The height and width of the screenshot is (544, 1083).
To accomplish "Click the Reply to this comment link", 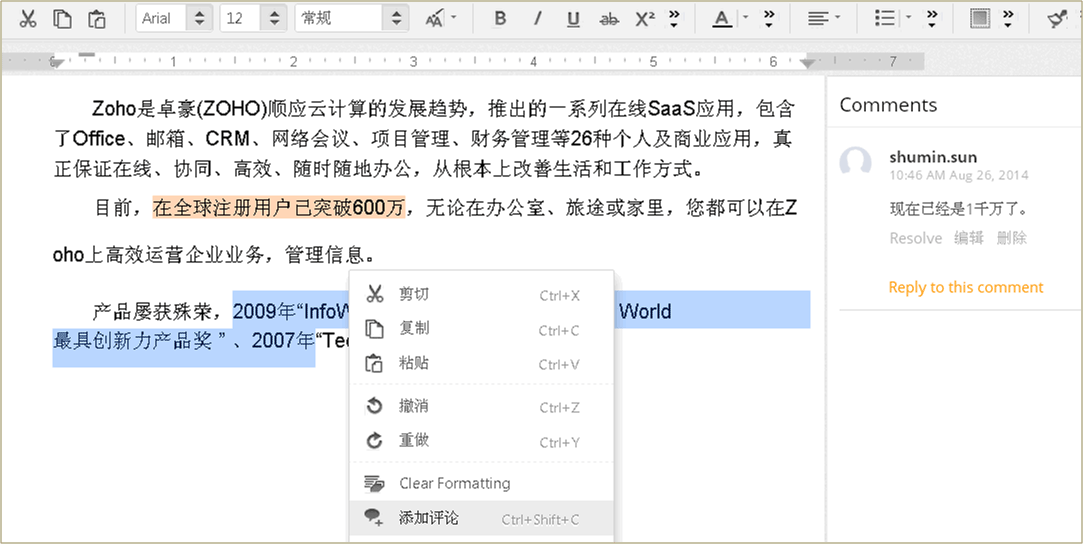I will 965,287.
